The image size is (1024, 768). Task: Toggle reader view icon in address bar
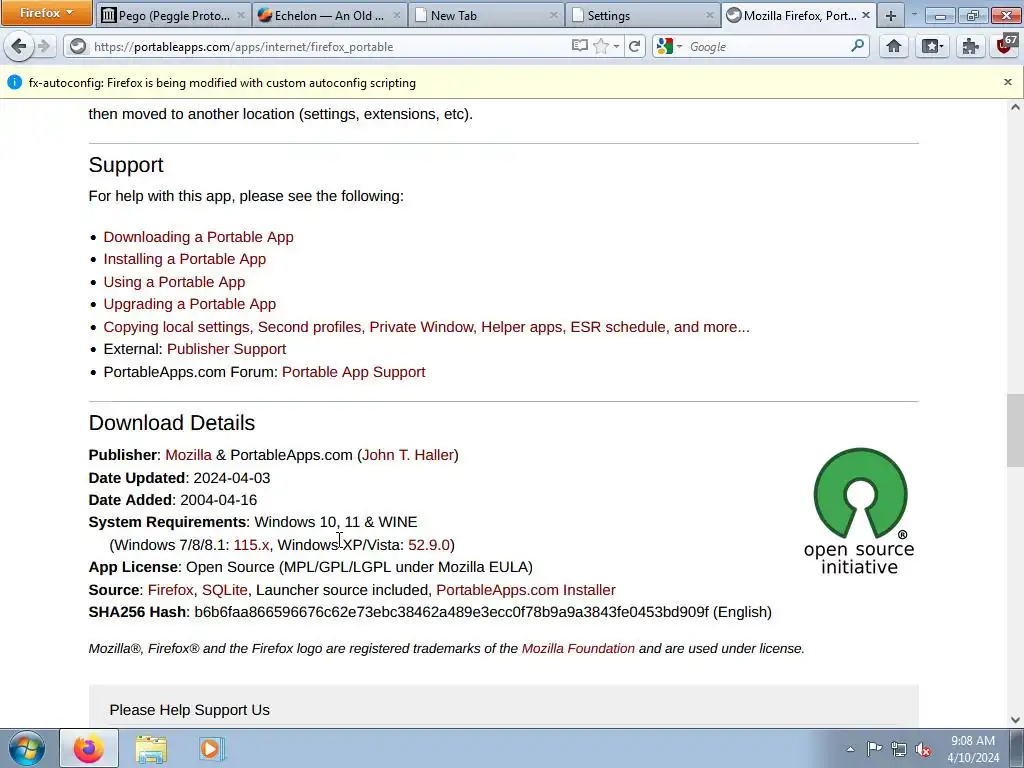579,46
